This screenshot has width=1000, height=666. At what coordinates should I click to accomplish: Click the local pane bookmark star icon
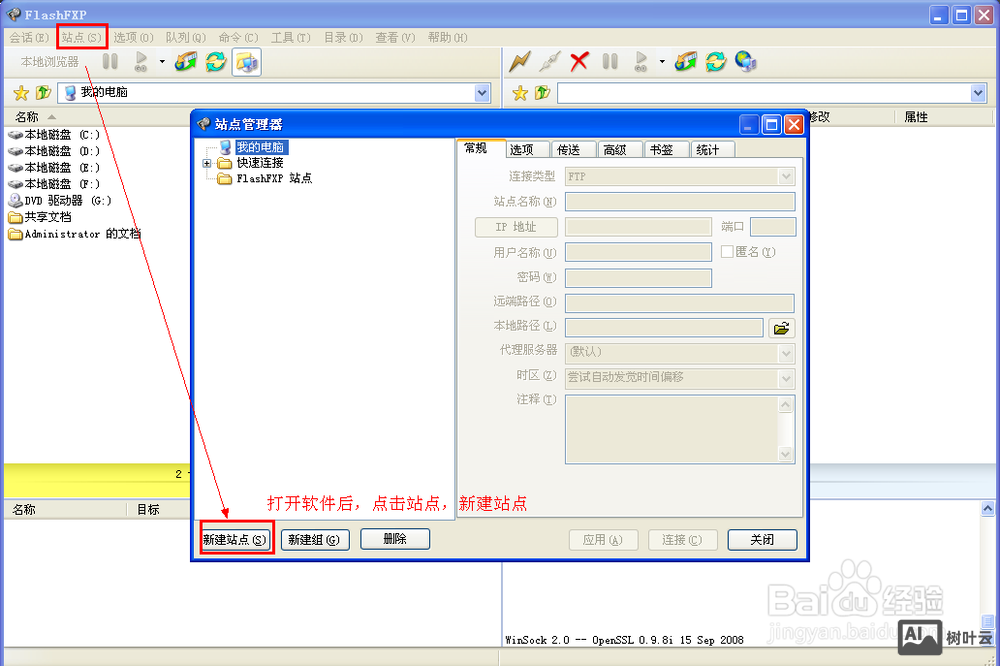20,93
